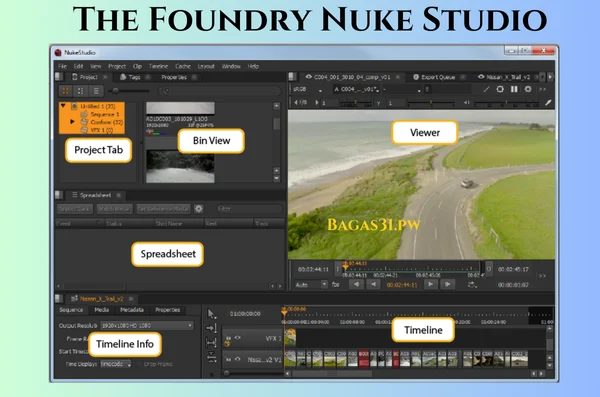Step back one frame
The width and height of the screenshot is (600, 397).
pos(373,284)
